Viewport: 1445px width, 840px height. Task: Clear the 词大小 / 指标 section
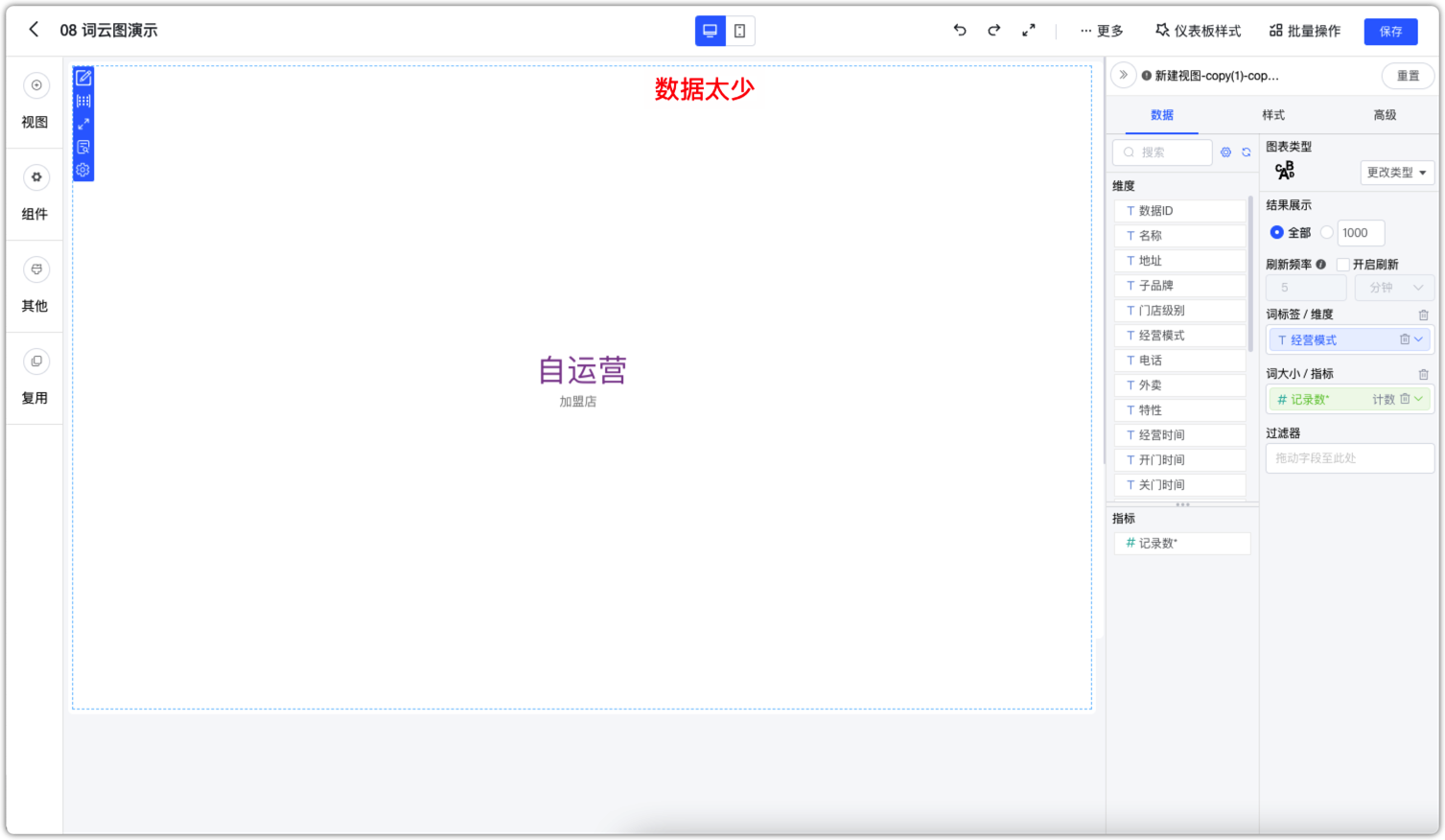[1424, 375]
